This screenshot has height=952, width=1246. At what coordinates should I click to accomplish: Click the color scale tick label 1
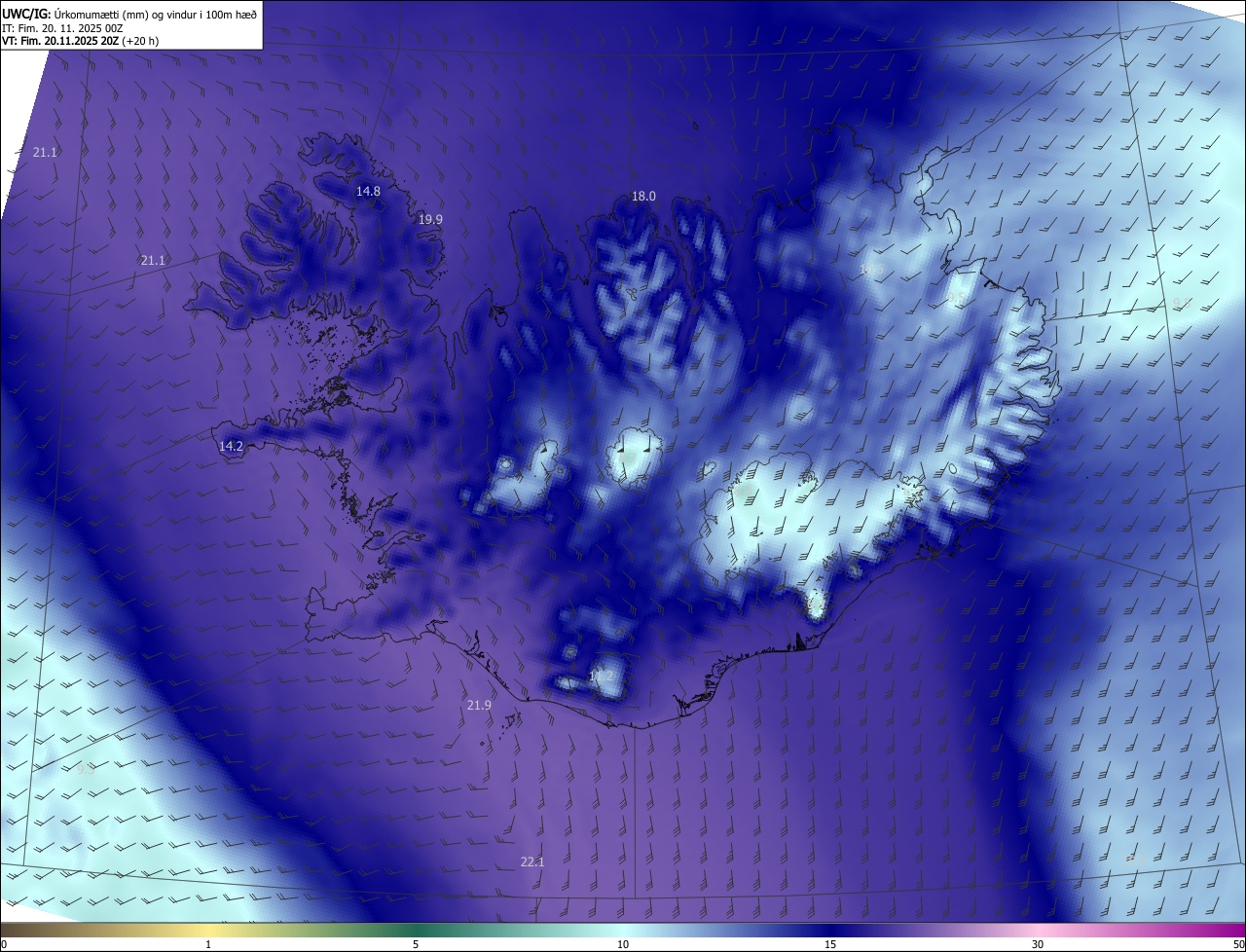[208, 945]
